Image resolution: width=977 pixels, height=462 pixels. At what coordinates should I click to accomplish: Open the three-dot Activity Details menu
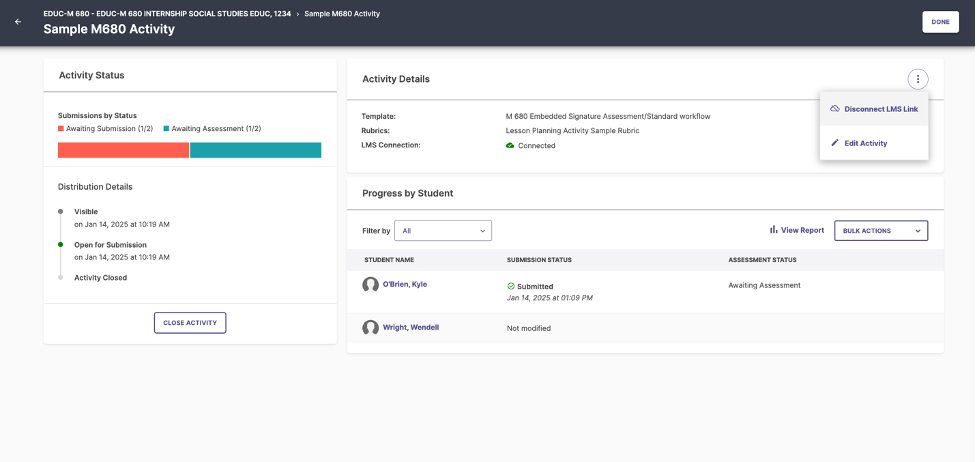[x=918, y=79]
